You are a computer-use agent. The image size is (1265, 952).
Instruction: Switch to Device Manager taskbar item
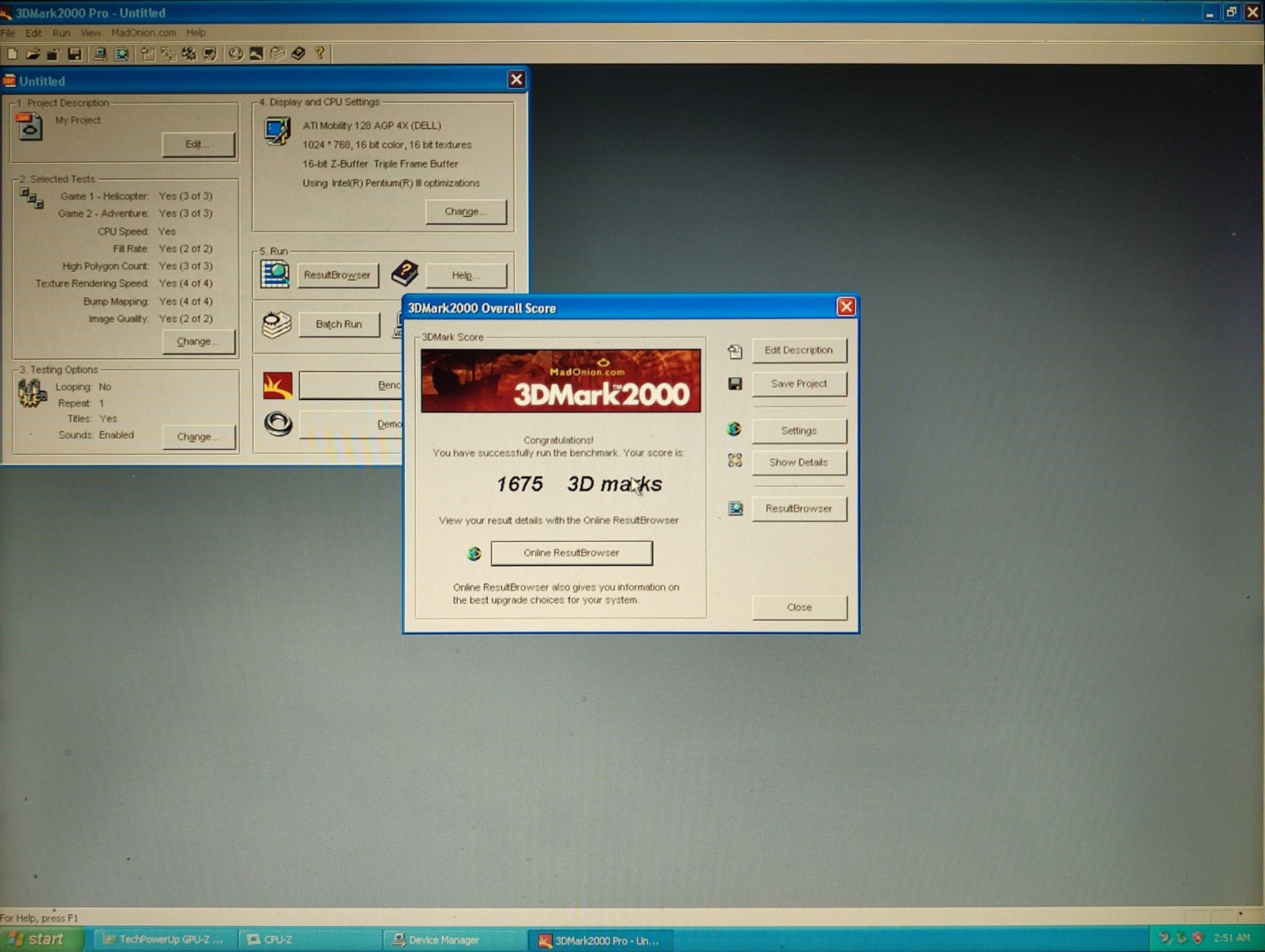point(455,940)
